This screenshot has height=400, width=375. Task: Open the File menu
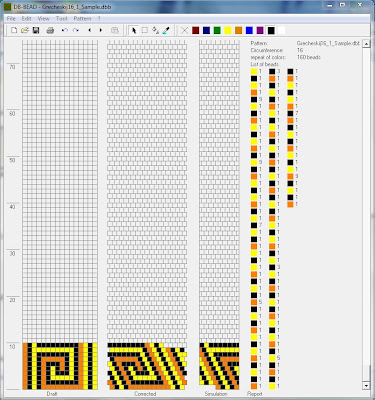(x=11, y=19)
